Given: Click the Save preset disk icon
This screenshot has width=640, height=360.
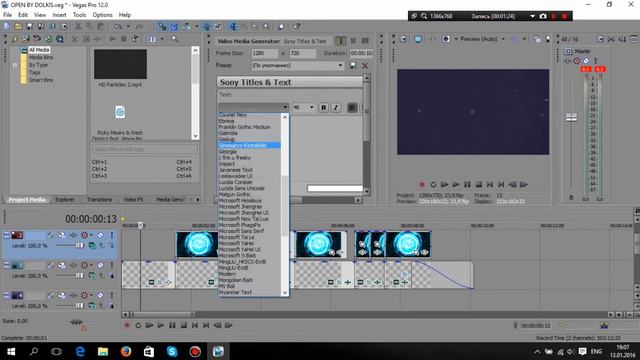Looking at the screenshot, I should coord(353,65).
